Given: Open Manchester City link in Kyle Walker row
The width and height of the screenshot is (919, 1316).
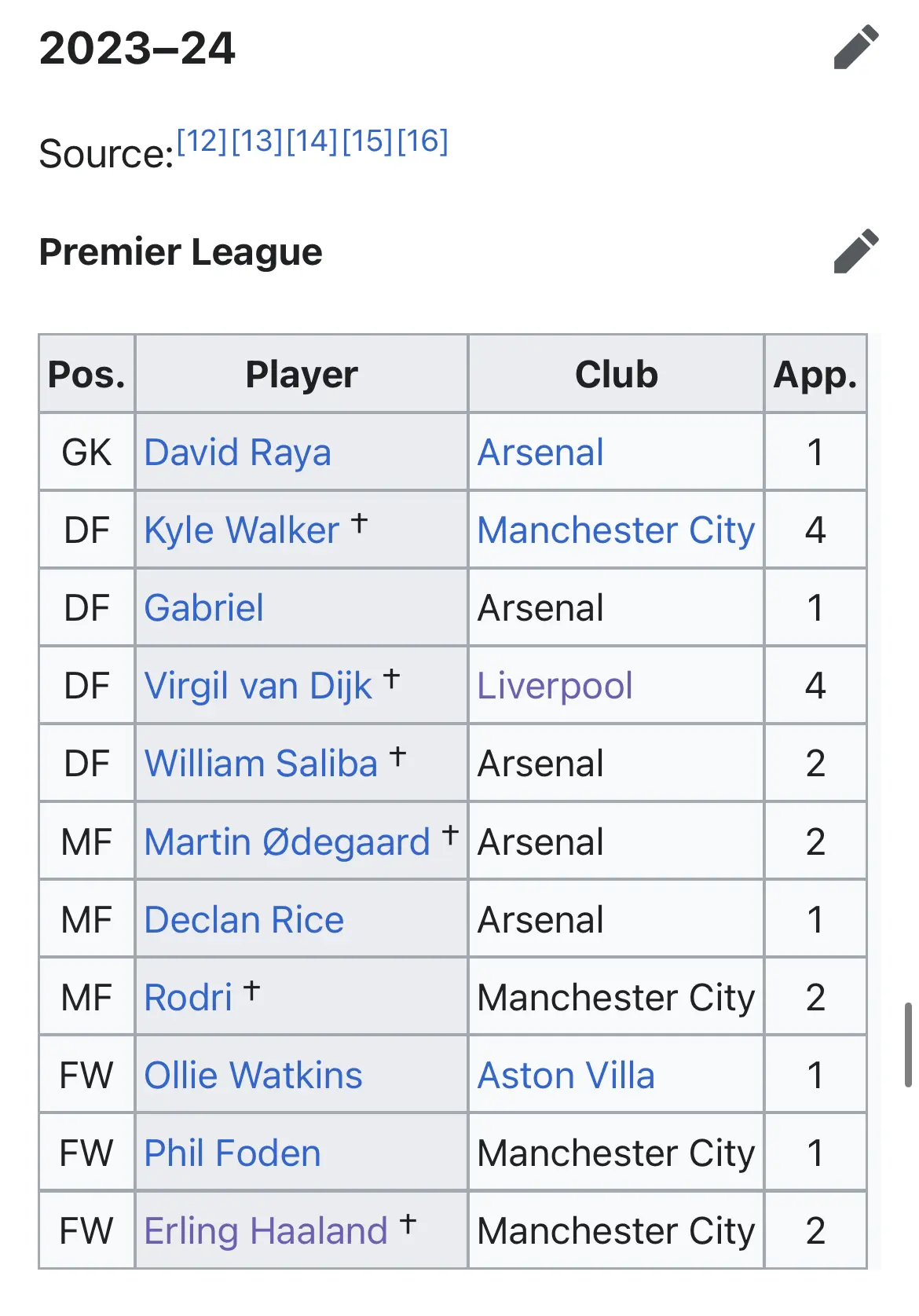Looking at the screenshot, I should [617, 530].
